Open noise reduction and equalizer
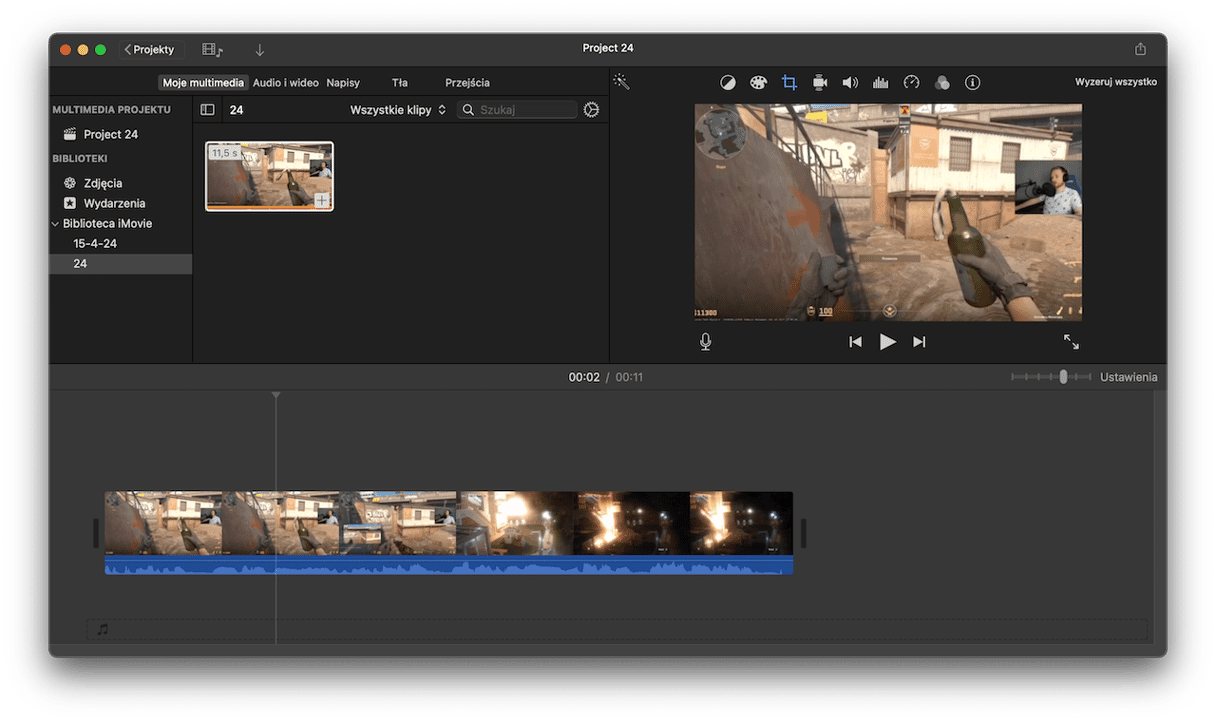This screenshot has width=1216, height=722. [x=881, y=83]
